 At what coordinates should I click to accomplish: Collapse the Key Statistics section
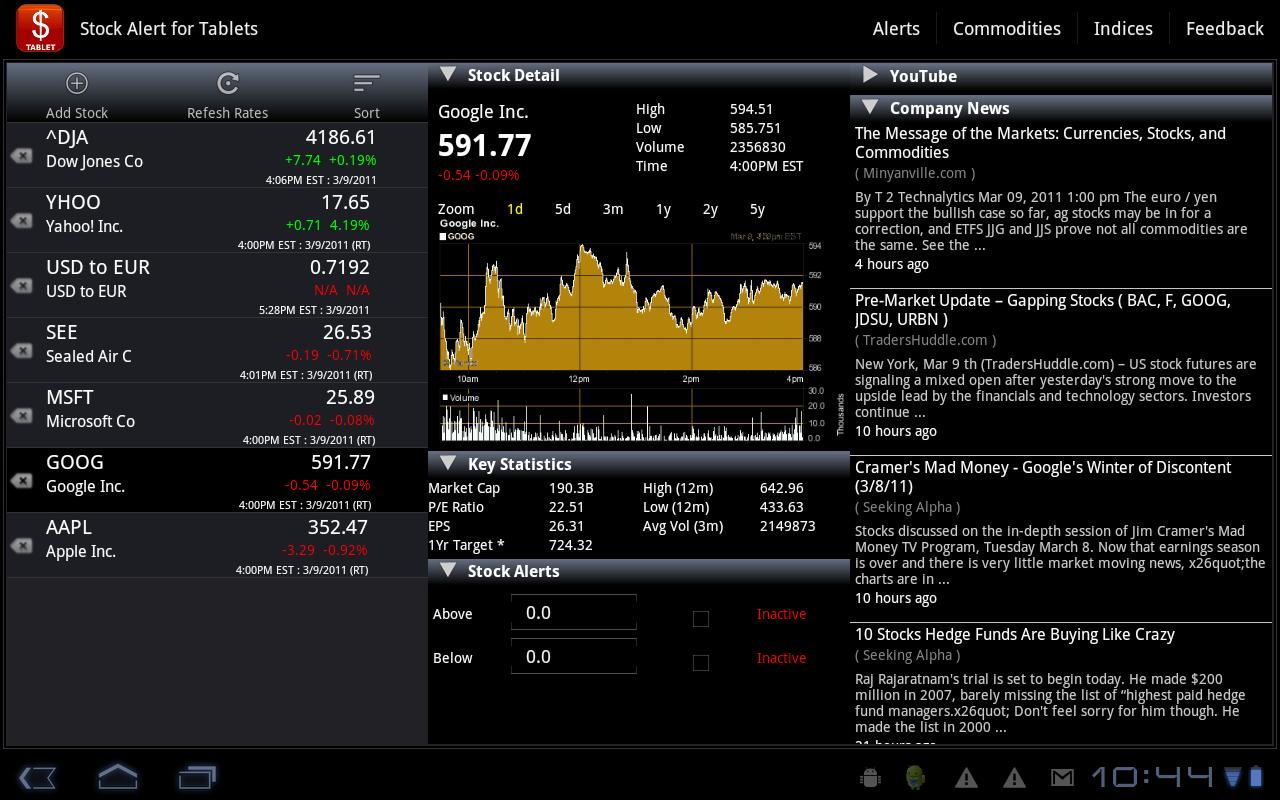(448, 463)
